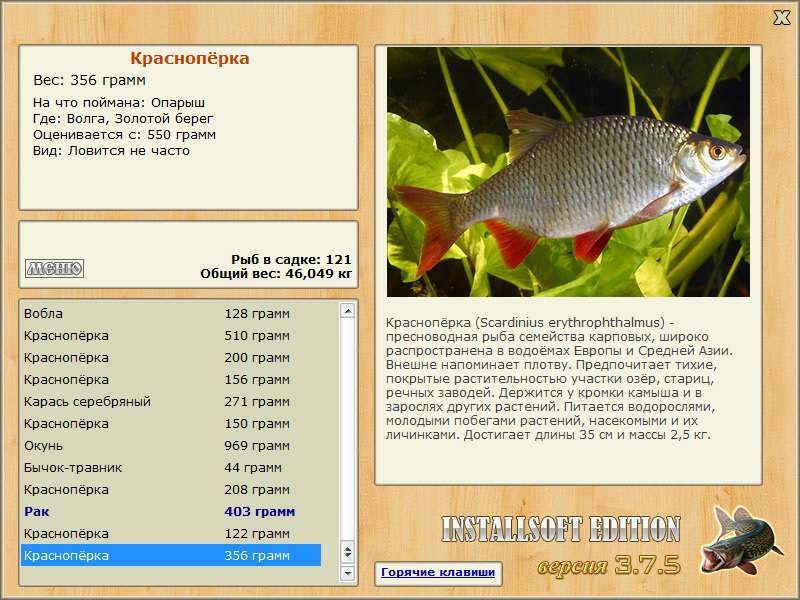Select Бычок-травник 44 грамм row
Image resolution: width=800 pixels, height=600 pixels.
tap(171, 467)
